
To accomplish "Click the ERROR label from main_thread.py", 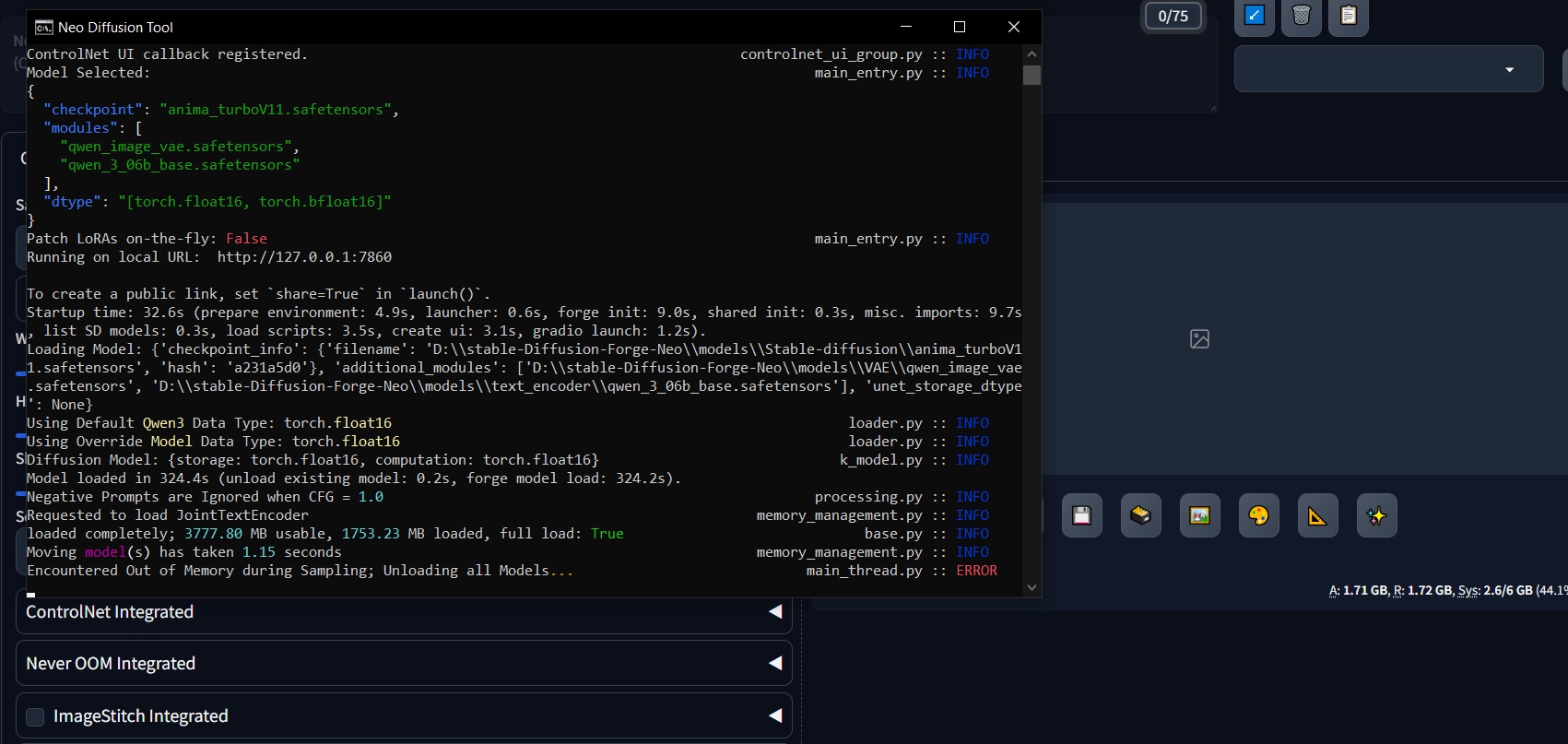I will coord(976,571).
